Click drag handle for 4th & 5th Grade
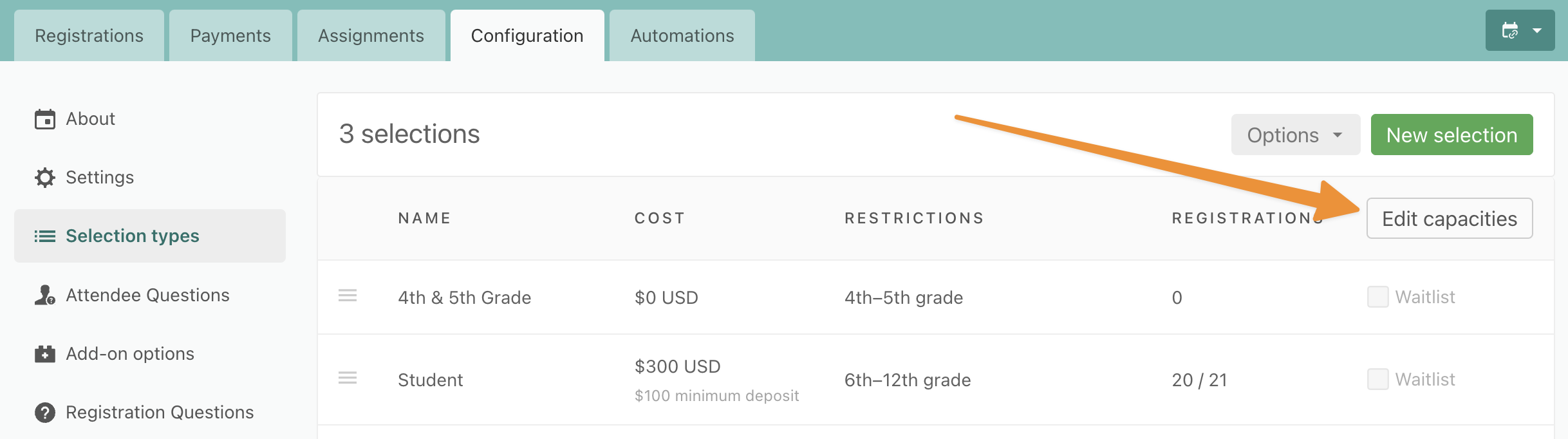Screen dimensions: 1568x439 point(348,295)
